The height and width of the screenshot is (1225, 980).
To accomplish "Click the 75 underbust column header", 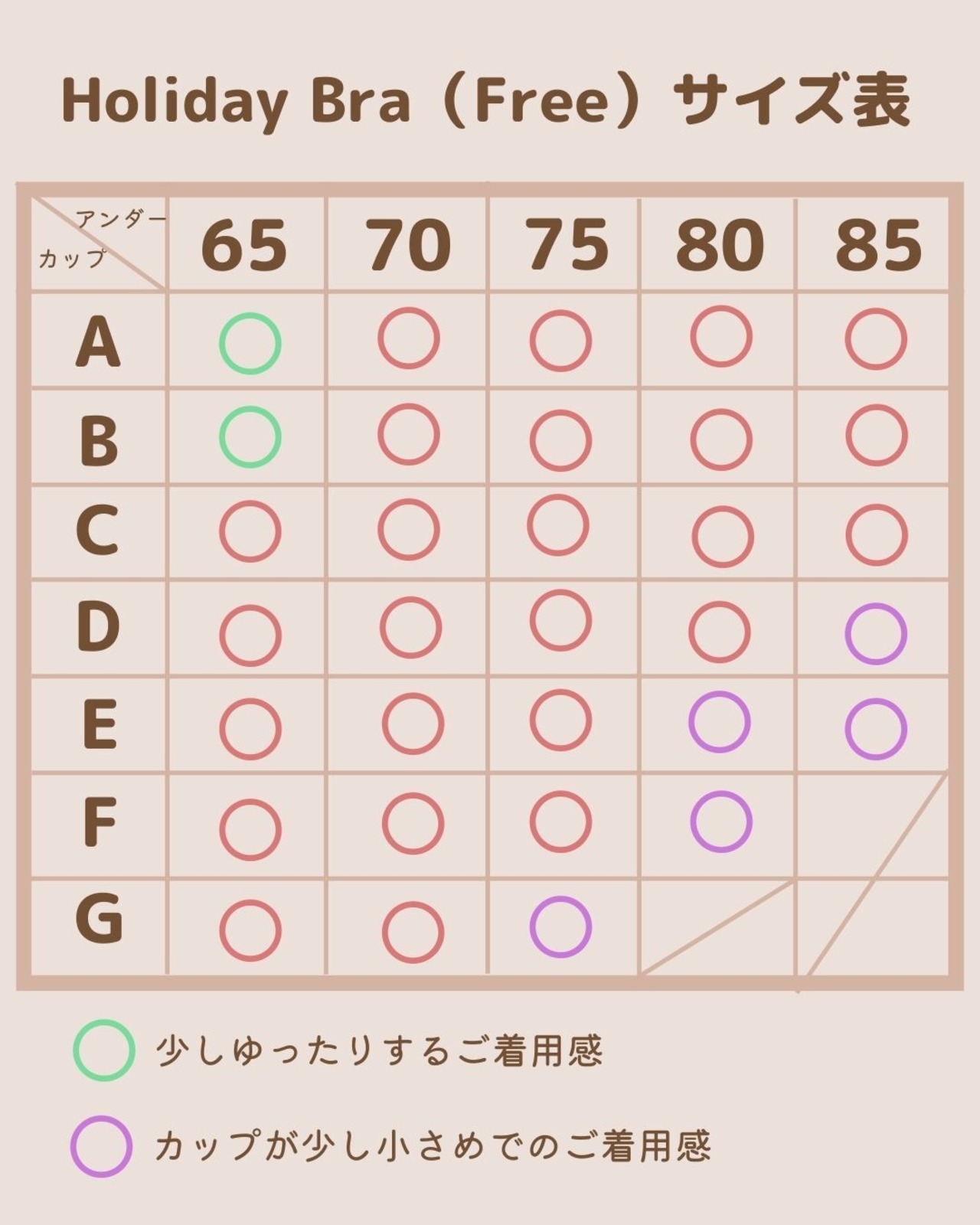I will [567, 246].
